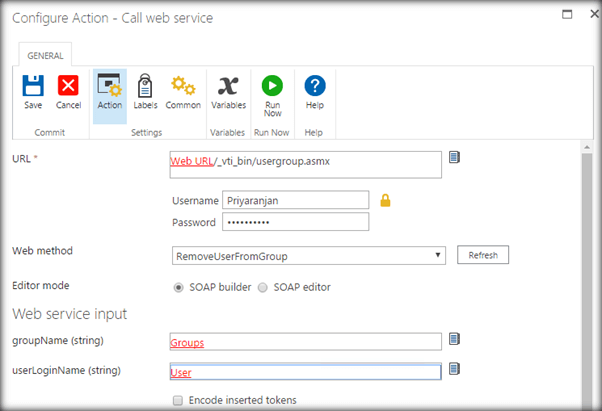Image resolution: width=602 pixels, height=411 pixels.
Task: Open the Action settings icon
Action: click(x=109, y=87)
